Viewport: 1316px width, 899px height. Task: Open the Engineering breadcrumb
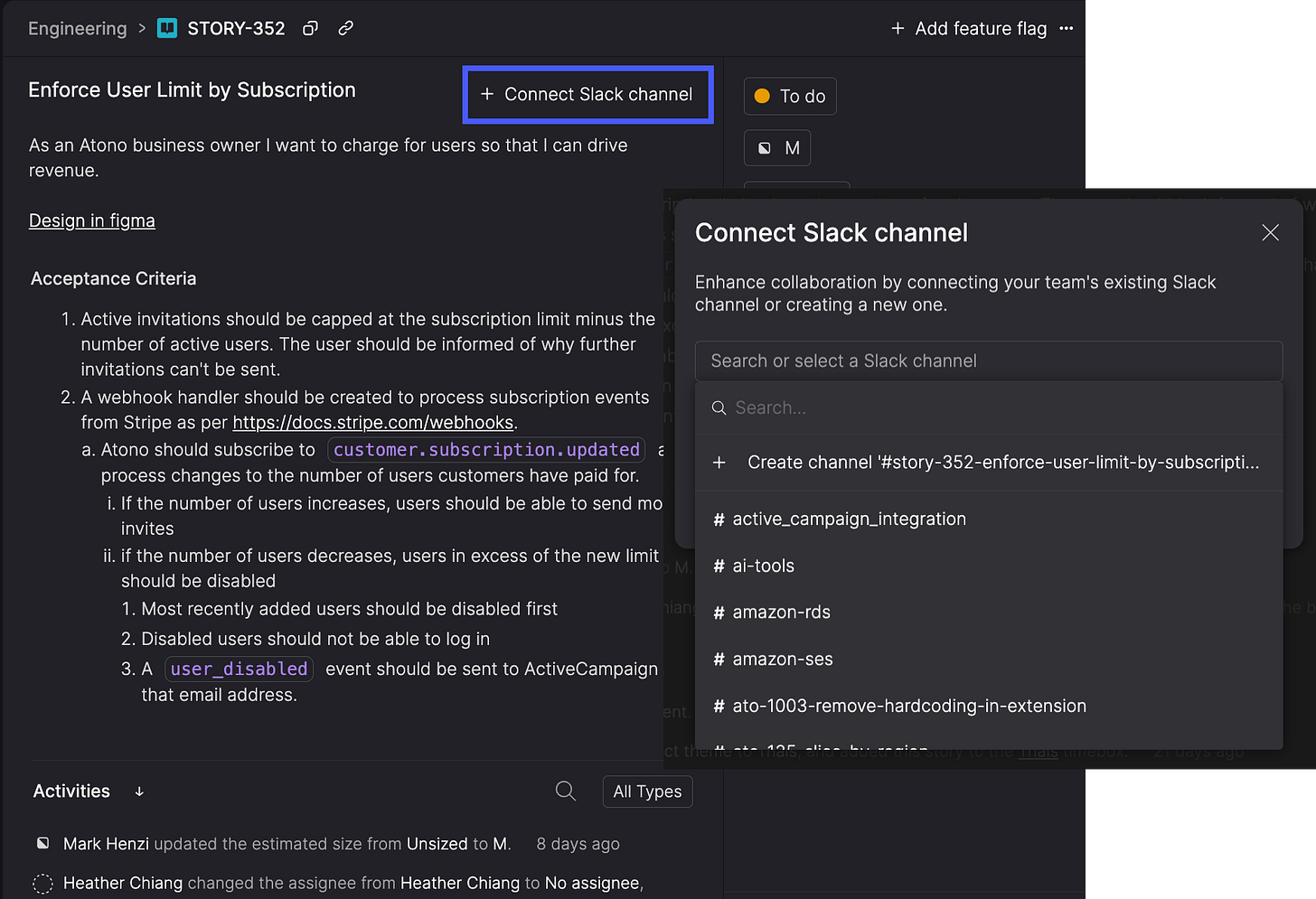tap(77, 28)
